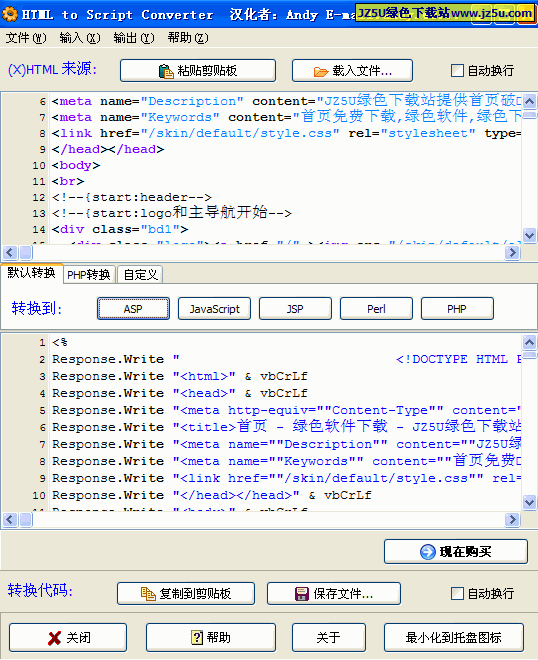
Task: Click the <body> line in source
Action: click(x=76, y=165)
